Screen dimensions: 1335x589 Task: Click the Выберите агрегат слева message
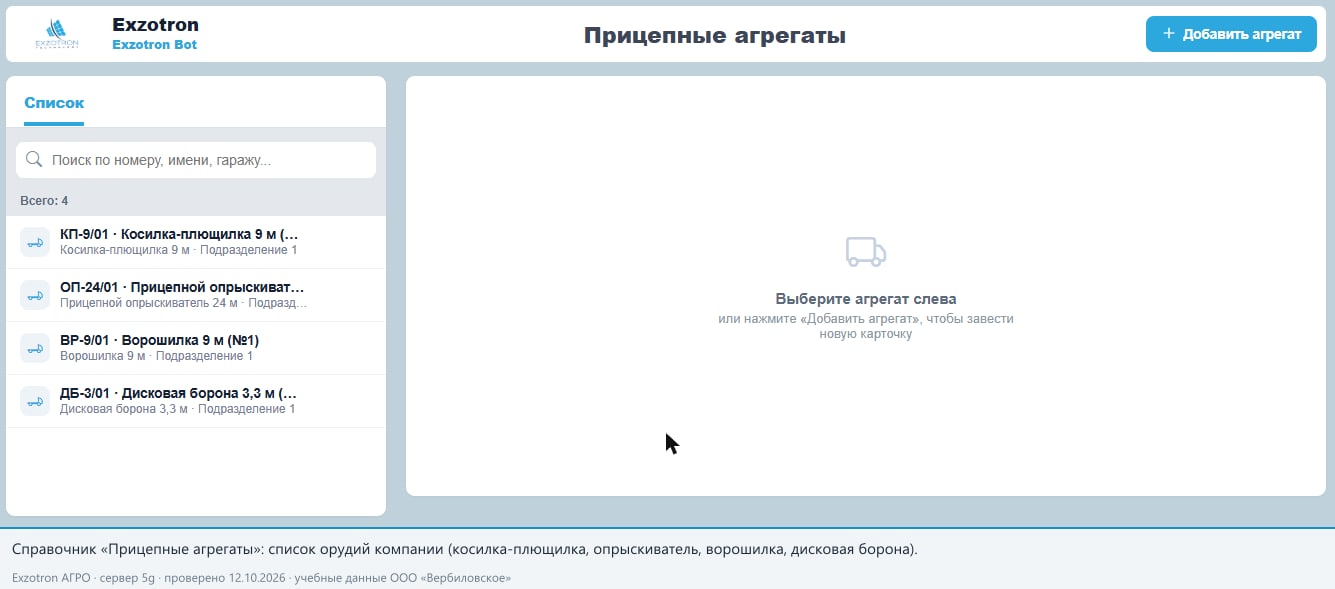tap(866, 299)
